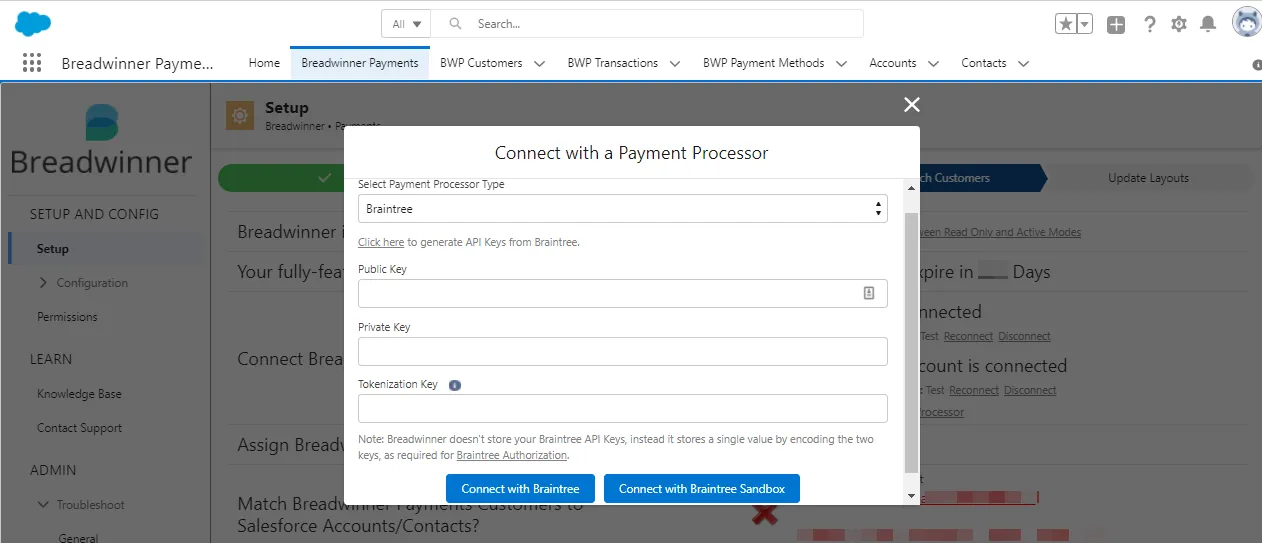Click the Connect with Braintree button
The width and height of the screenshot is (1262, 543).
520,489
